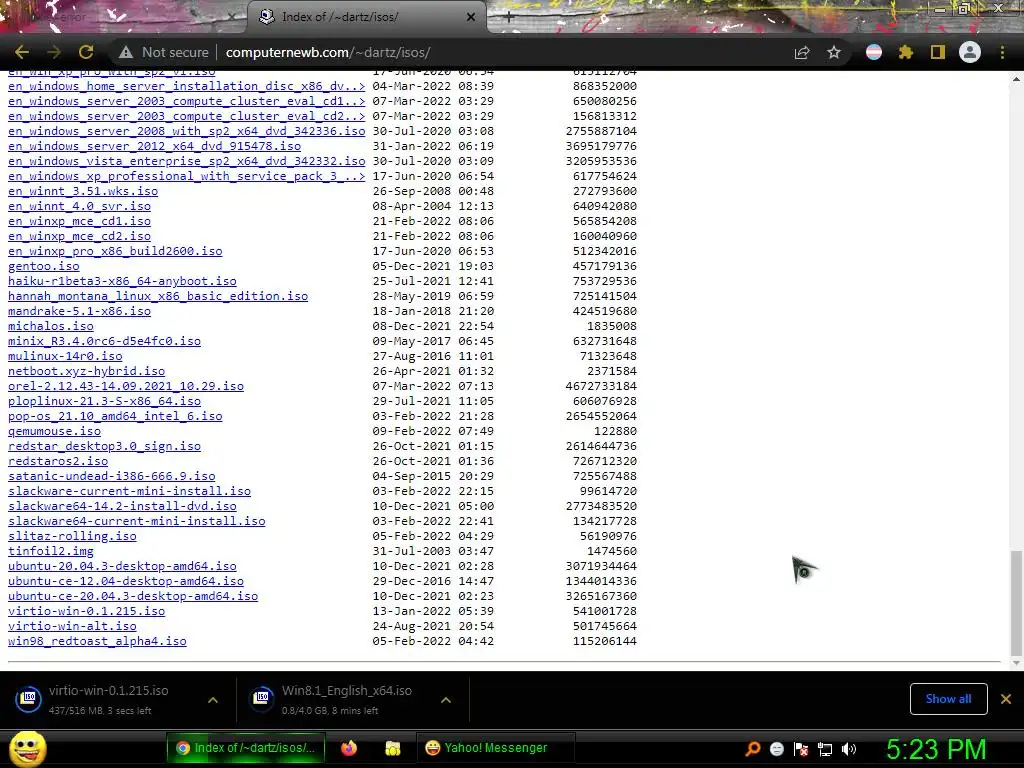Open haiku-r1beta3-x86_64-anyboot.iso link

(122, 281)
